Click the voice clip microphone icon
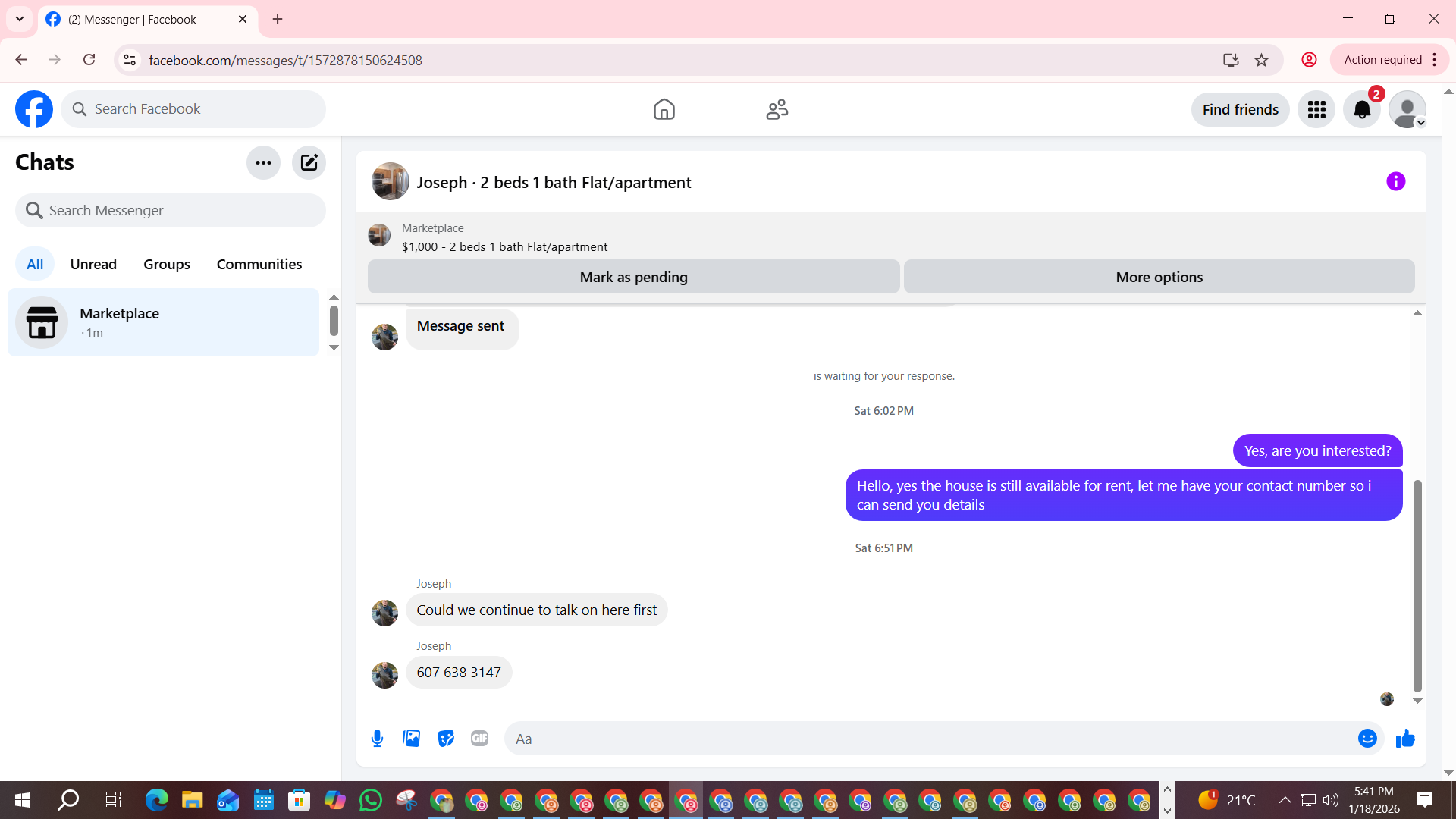1456x819 pixels. pos(377,738)
